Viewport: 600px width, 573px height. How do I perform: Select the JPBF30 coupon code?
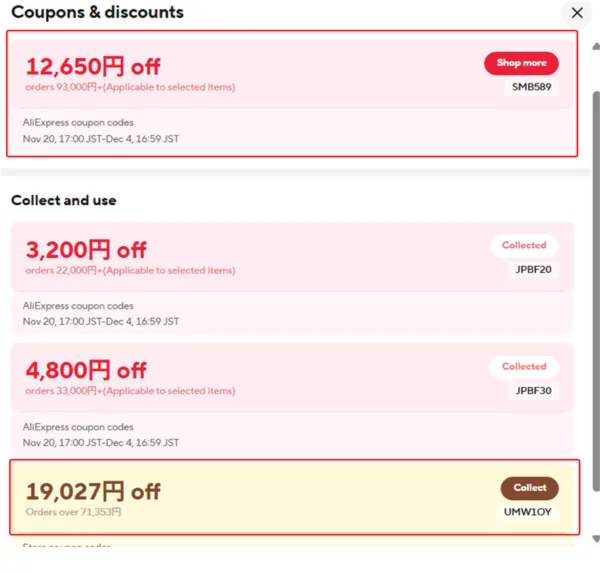point(534,391)
